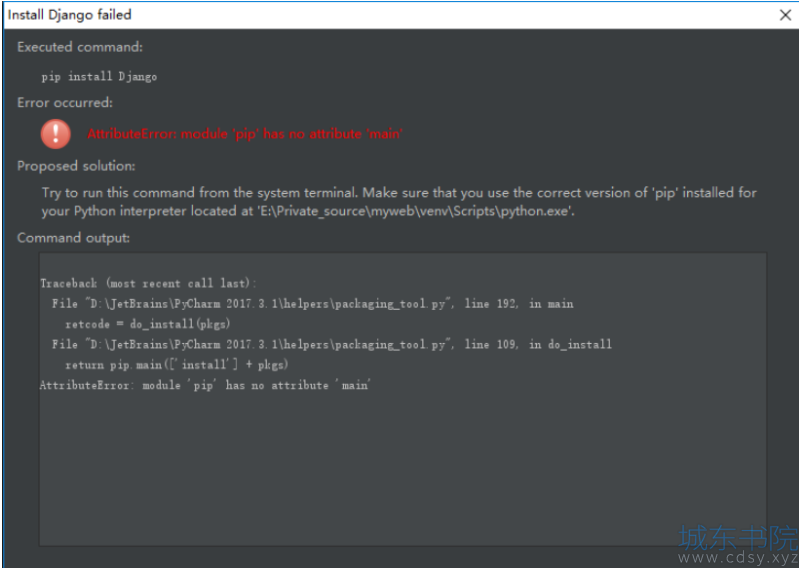This screenshot has height=568, width=799.
Task: Click the final AttributeError line in output
Action: pos(205,385)
